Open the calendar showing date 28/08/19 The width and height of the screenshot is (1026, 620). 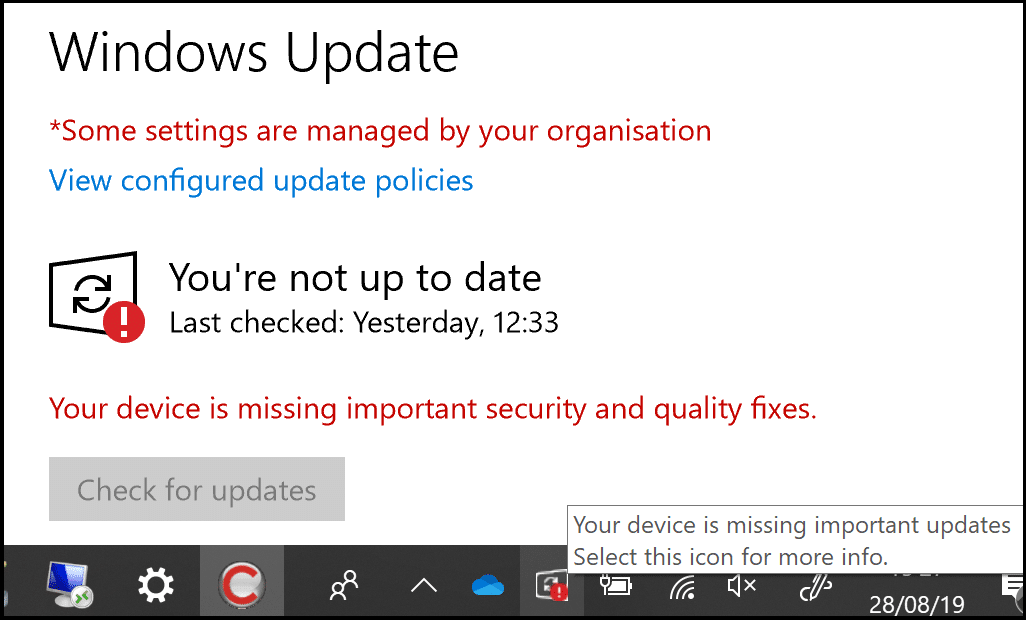tap(917, 603)
